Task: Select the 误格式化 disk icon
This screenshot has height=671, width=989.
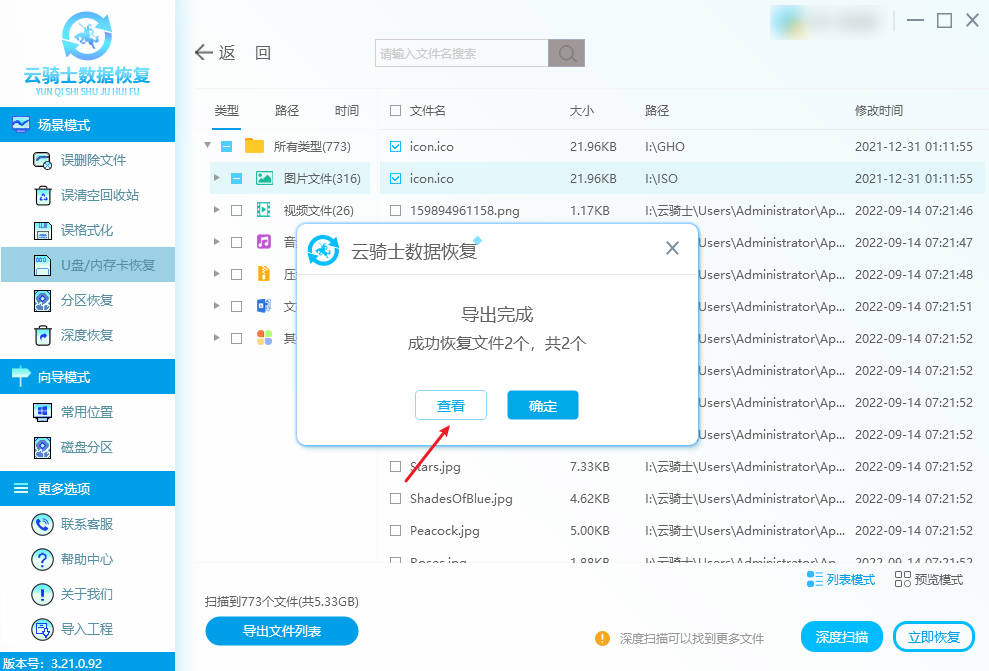Action: tap(42, 230)
